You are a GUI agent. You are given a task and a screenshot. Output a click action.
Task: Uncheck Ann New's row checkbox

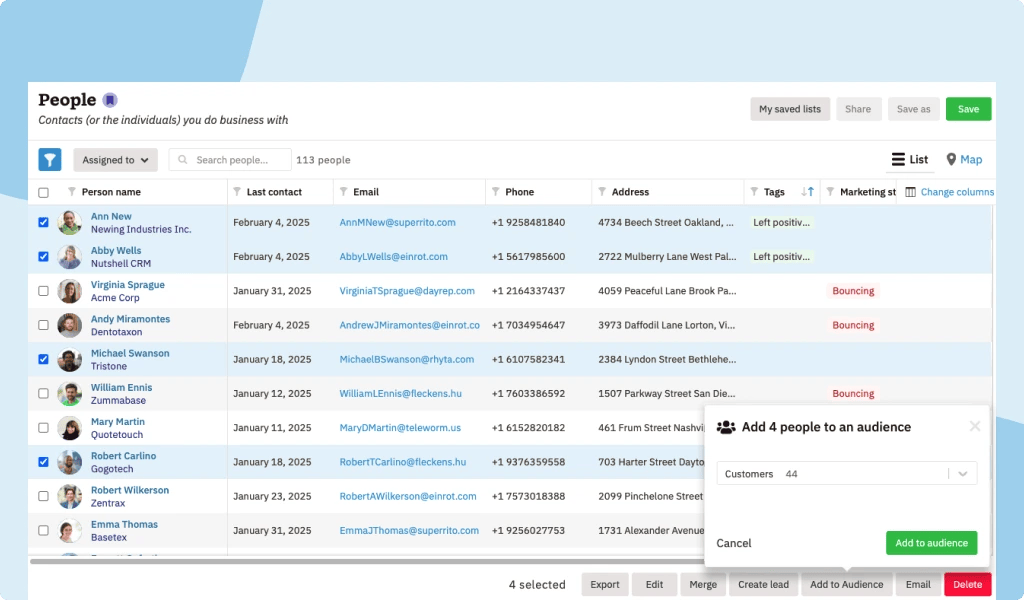pyautogui.click(x=42, y=222)
